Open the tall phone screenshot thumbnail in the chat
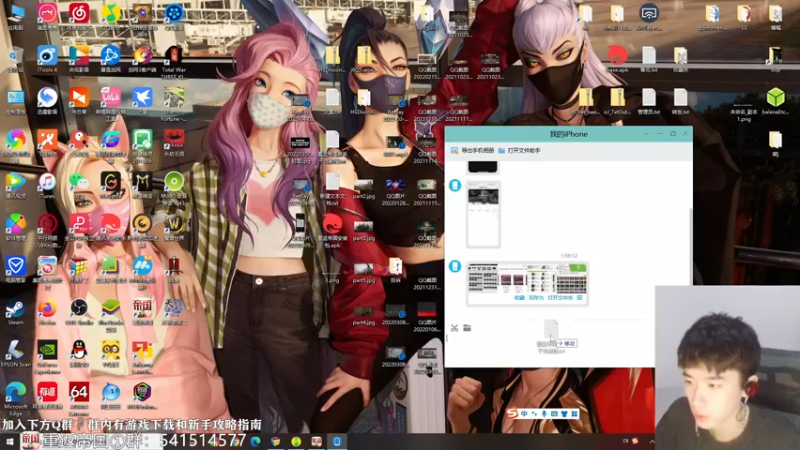This screenshot has width=800, height=450. coord(483,214)
